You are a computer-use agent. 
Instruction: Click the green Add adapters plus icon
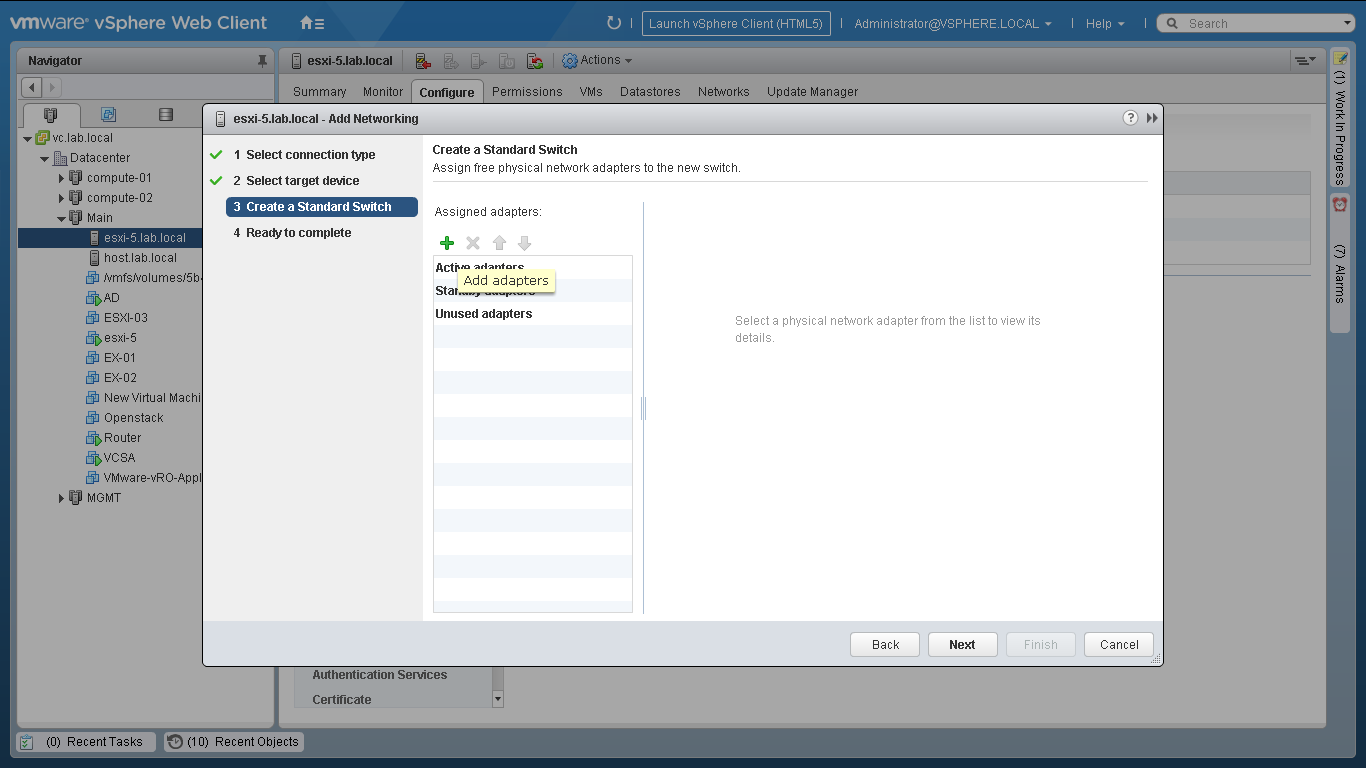[447, 243]
